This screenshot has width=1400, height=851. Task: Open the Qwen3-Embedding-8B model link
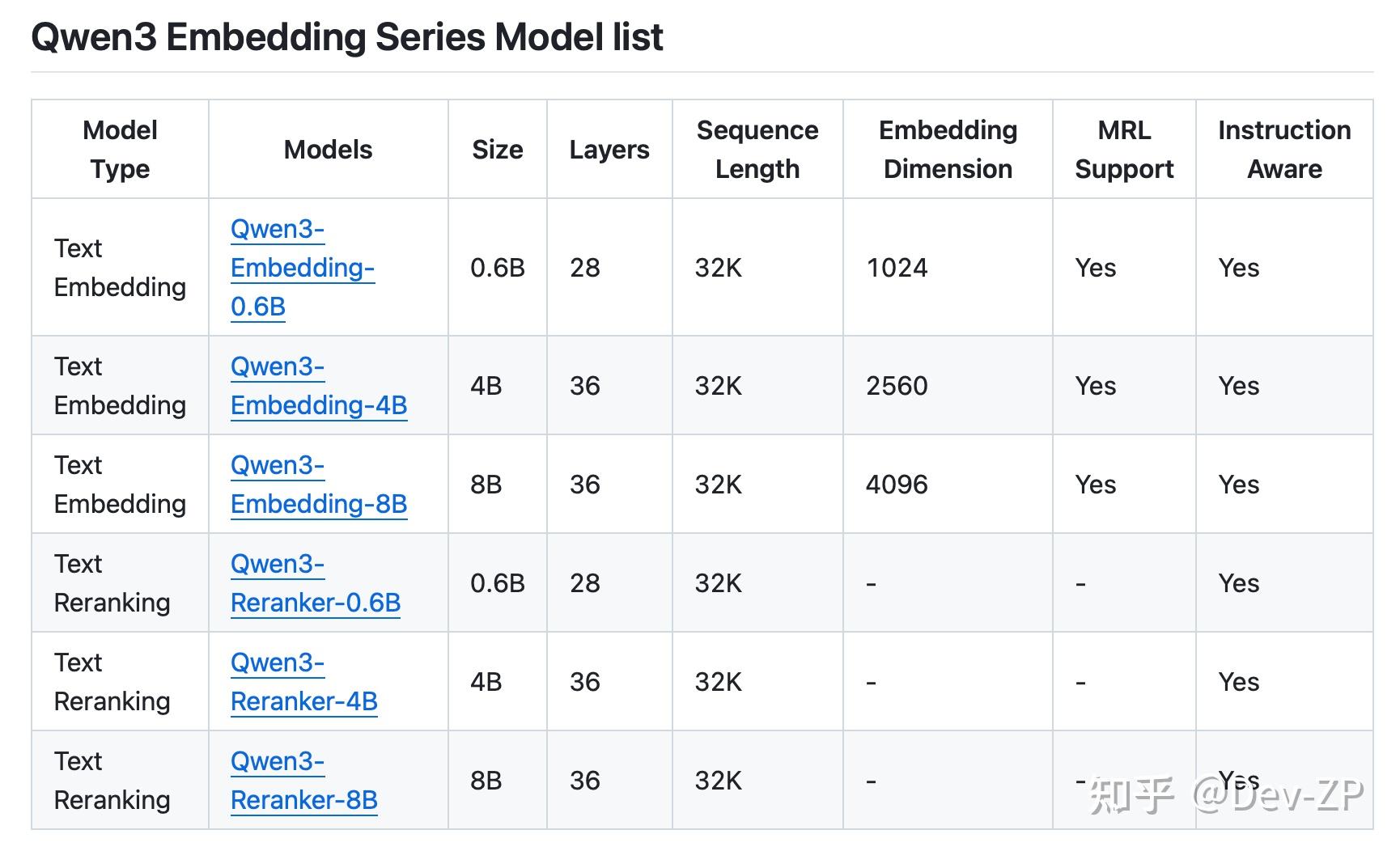[318, 485]
